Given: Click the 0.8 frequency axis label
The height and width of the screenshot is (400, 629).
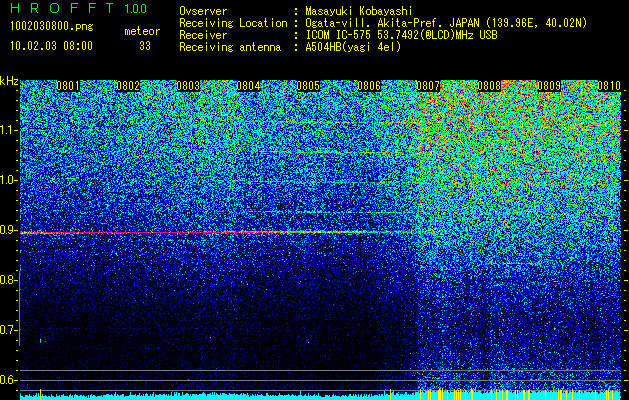Looking at the screenshot, I should coord(9,280).
